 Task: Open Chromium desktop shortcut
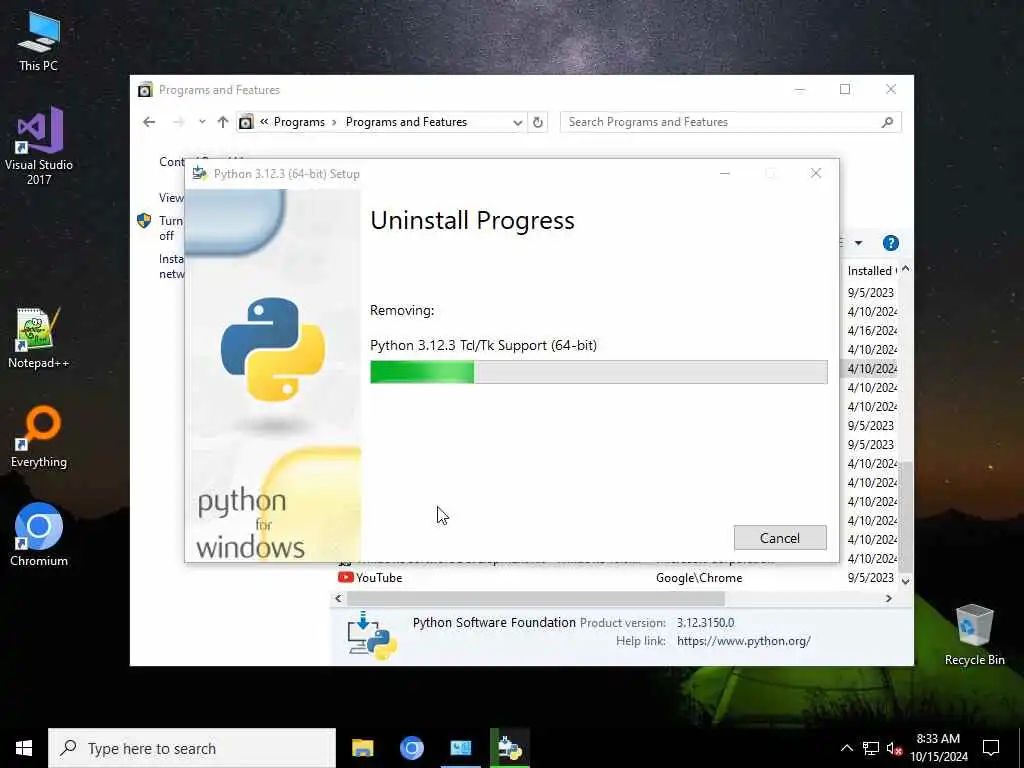click(39, 534)
